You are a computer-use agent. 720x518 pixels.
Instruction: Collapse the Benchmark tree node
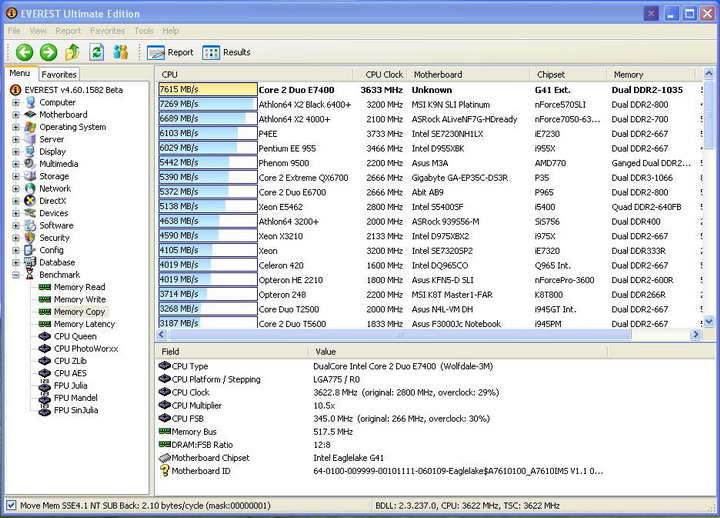click(16, 275)
